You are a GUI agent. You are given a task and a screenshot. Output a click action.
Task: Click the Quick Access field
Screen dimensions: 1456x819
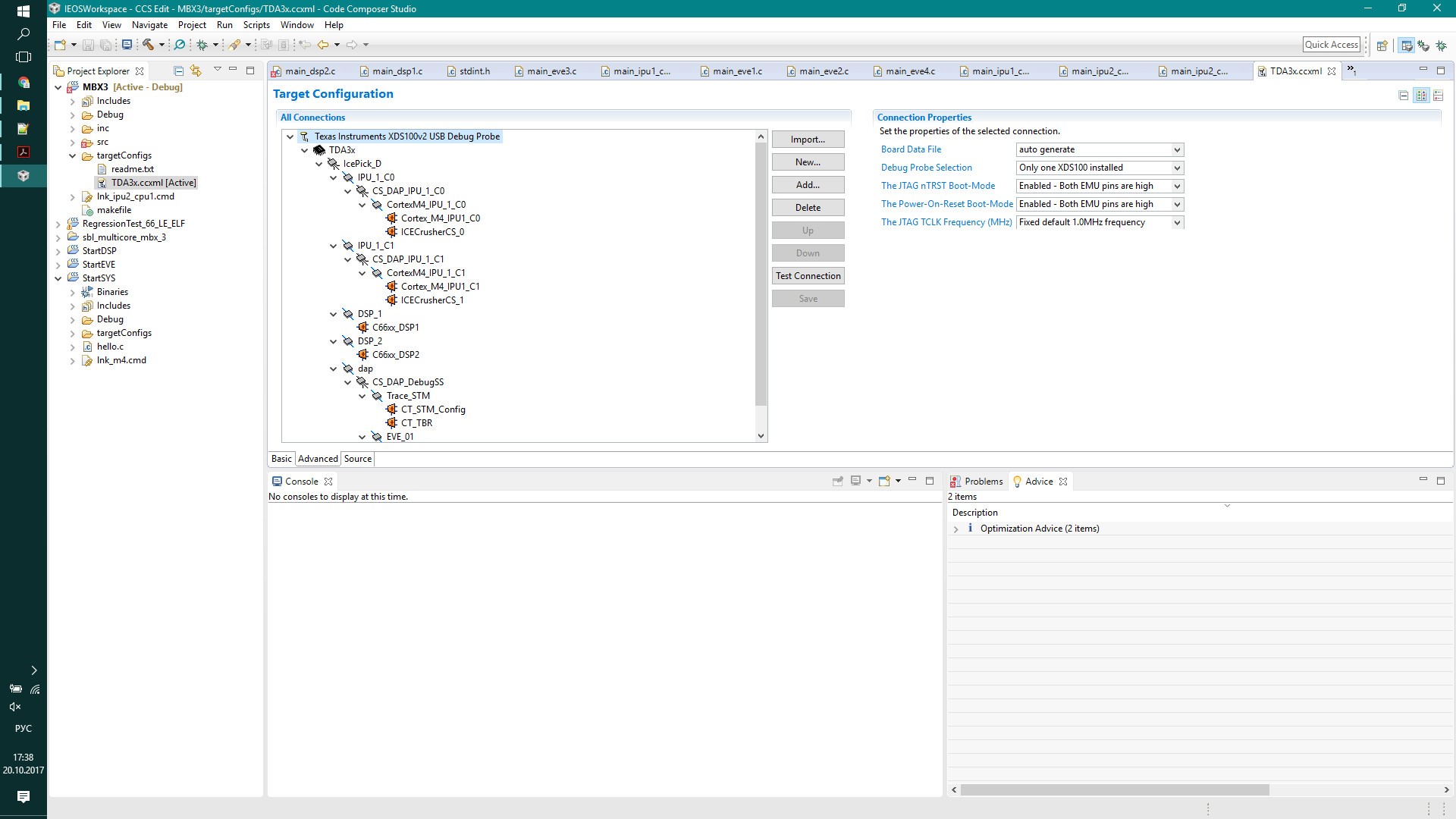click(1332, 45)
